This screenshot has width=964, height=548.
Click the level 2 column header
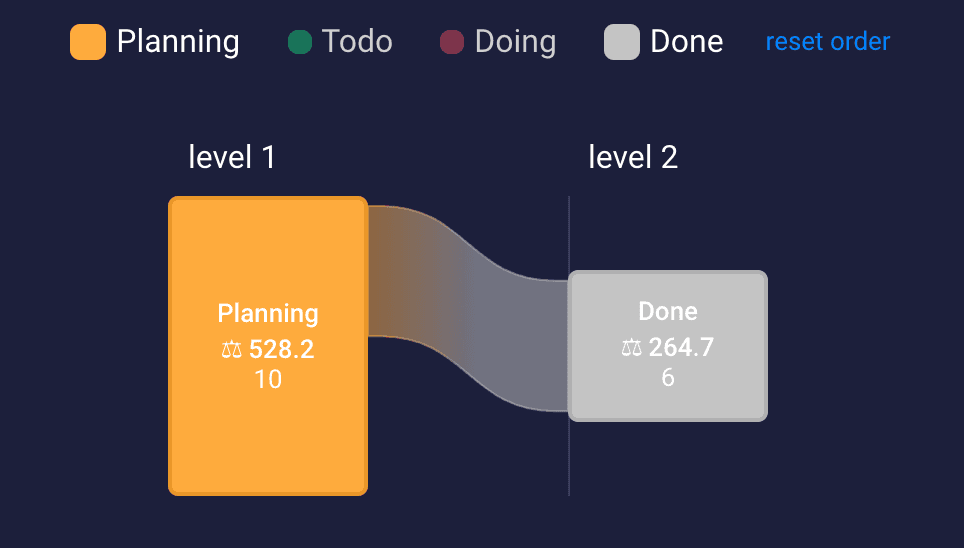[633, 157]
